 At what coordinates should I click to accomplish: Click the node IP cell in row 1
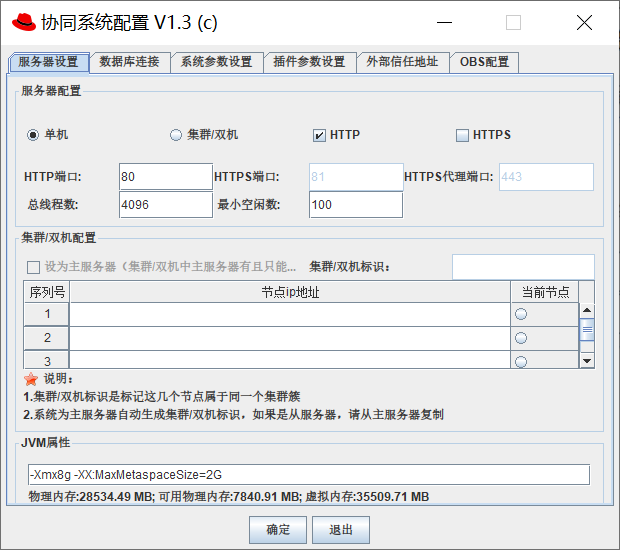coord(290,314)
